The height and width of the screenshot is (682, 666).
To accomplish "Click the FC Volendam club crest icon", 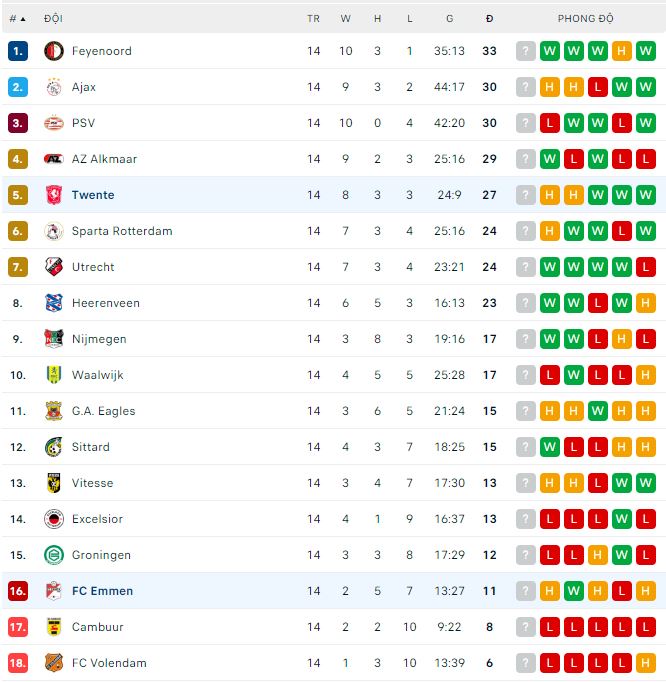I will tap(54, 663).
